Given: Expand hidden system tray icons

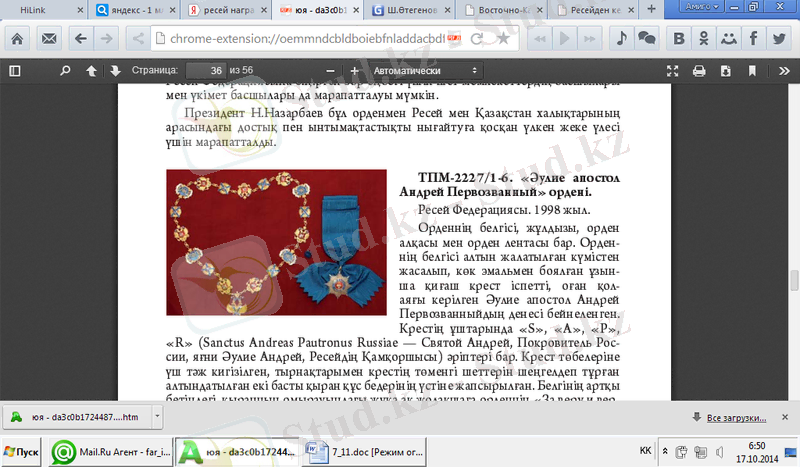Looking at the screenshot, I should [x=665, y=451].
